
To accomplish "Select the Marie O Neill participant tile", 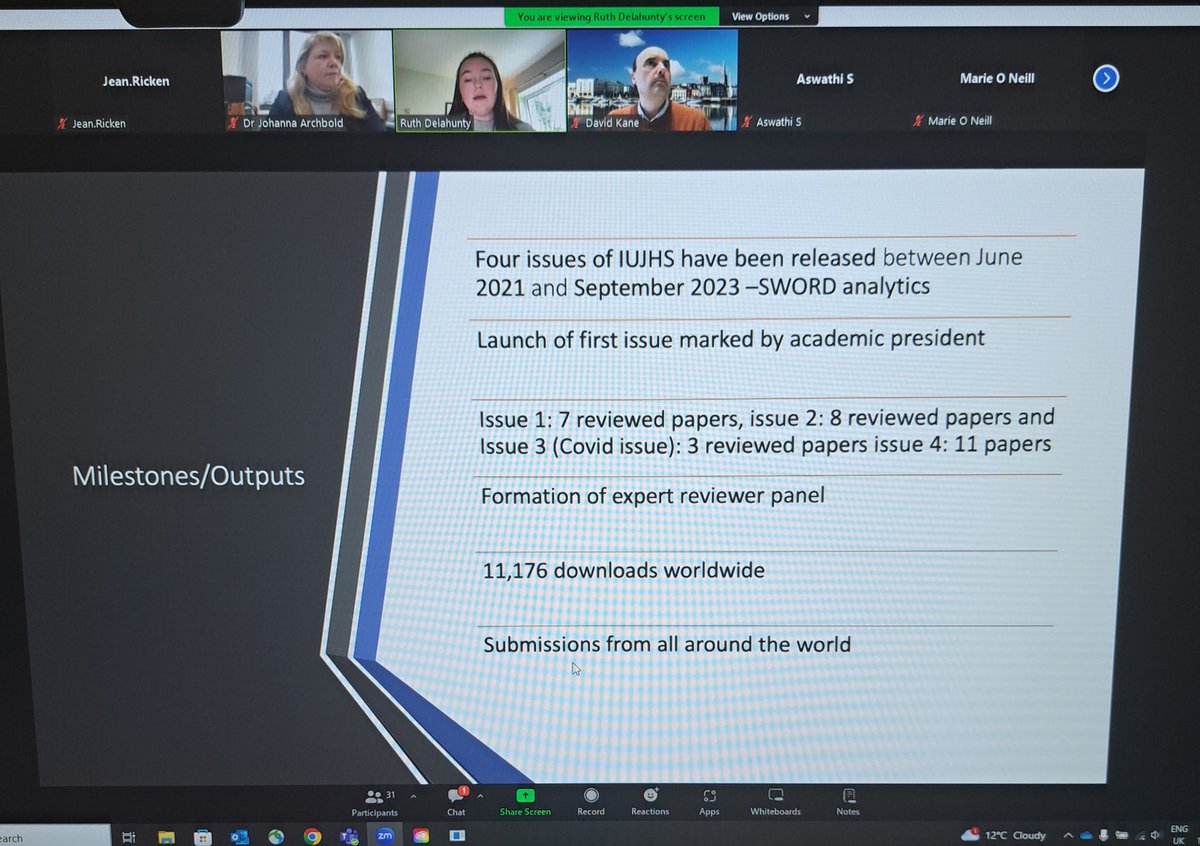I will (x=997, y=81).
